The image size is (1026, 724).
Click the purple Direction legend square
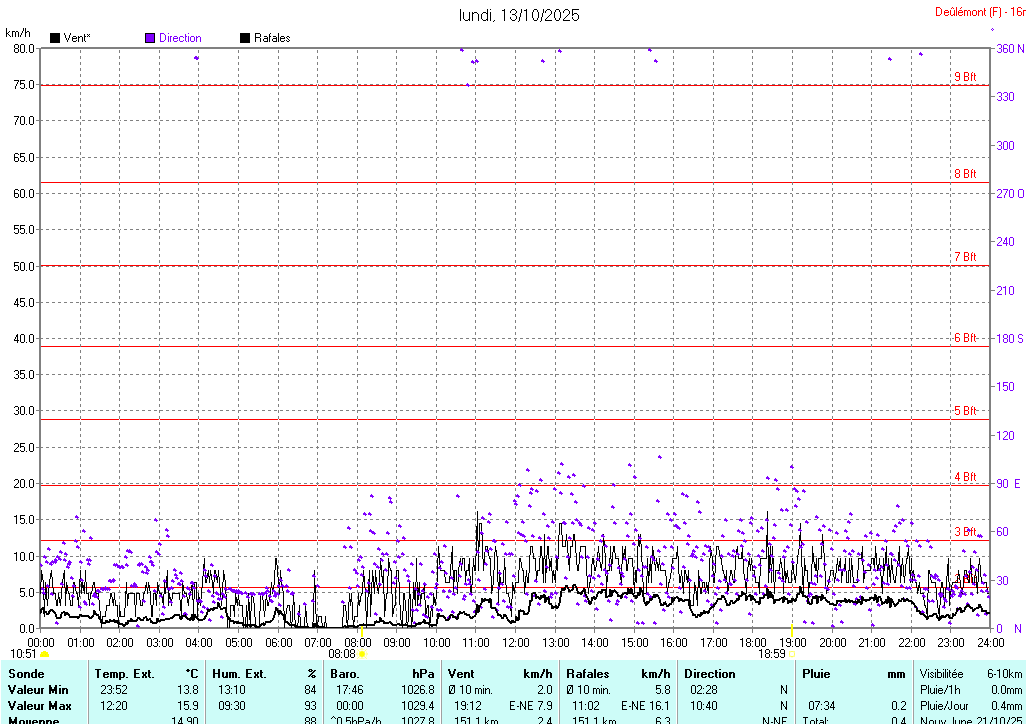[150, 38]
